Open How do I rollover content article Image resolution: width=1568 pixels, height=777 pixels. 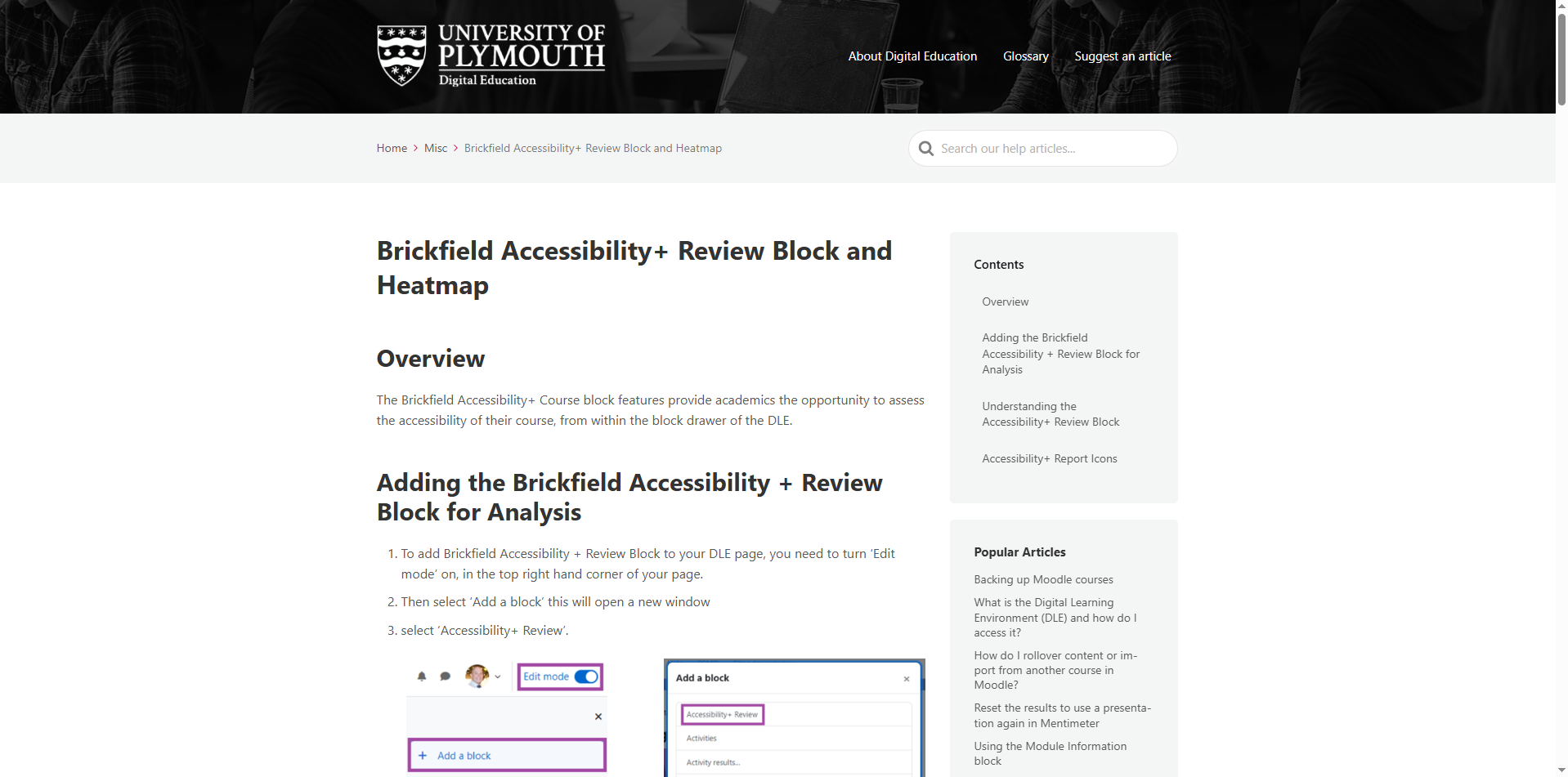(x=1055, y=670)
